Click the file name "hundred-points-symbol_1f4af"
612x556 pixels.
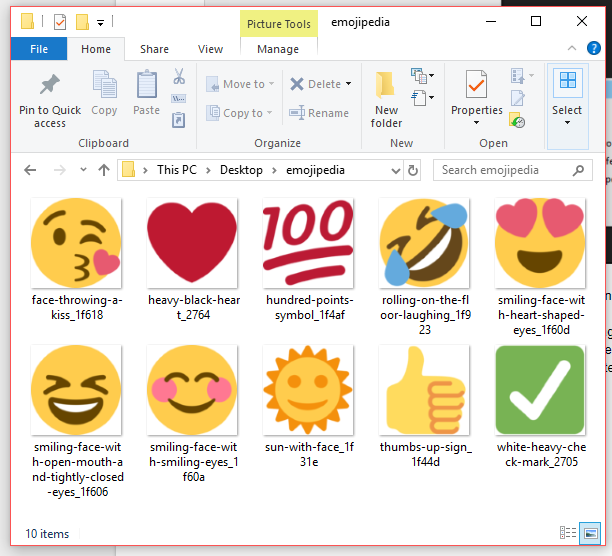click(x=310, y=307)
